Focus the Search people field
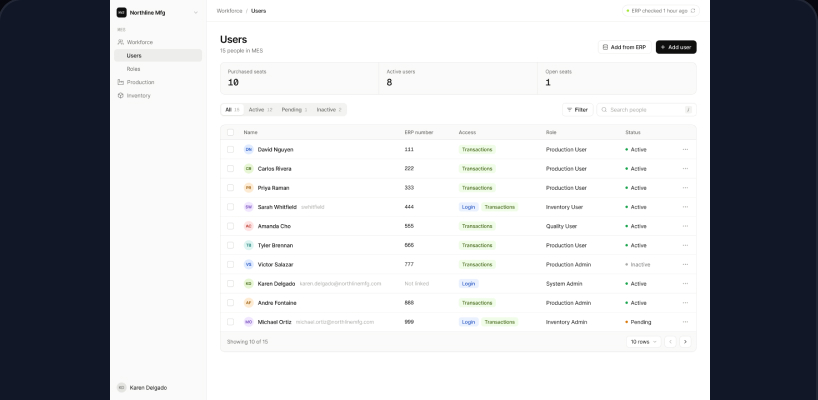This screenshot has width=818, height=400. [x=646, y=110]
